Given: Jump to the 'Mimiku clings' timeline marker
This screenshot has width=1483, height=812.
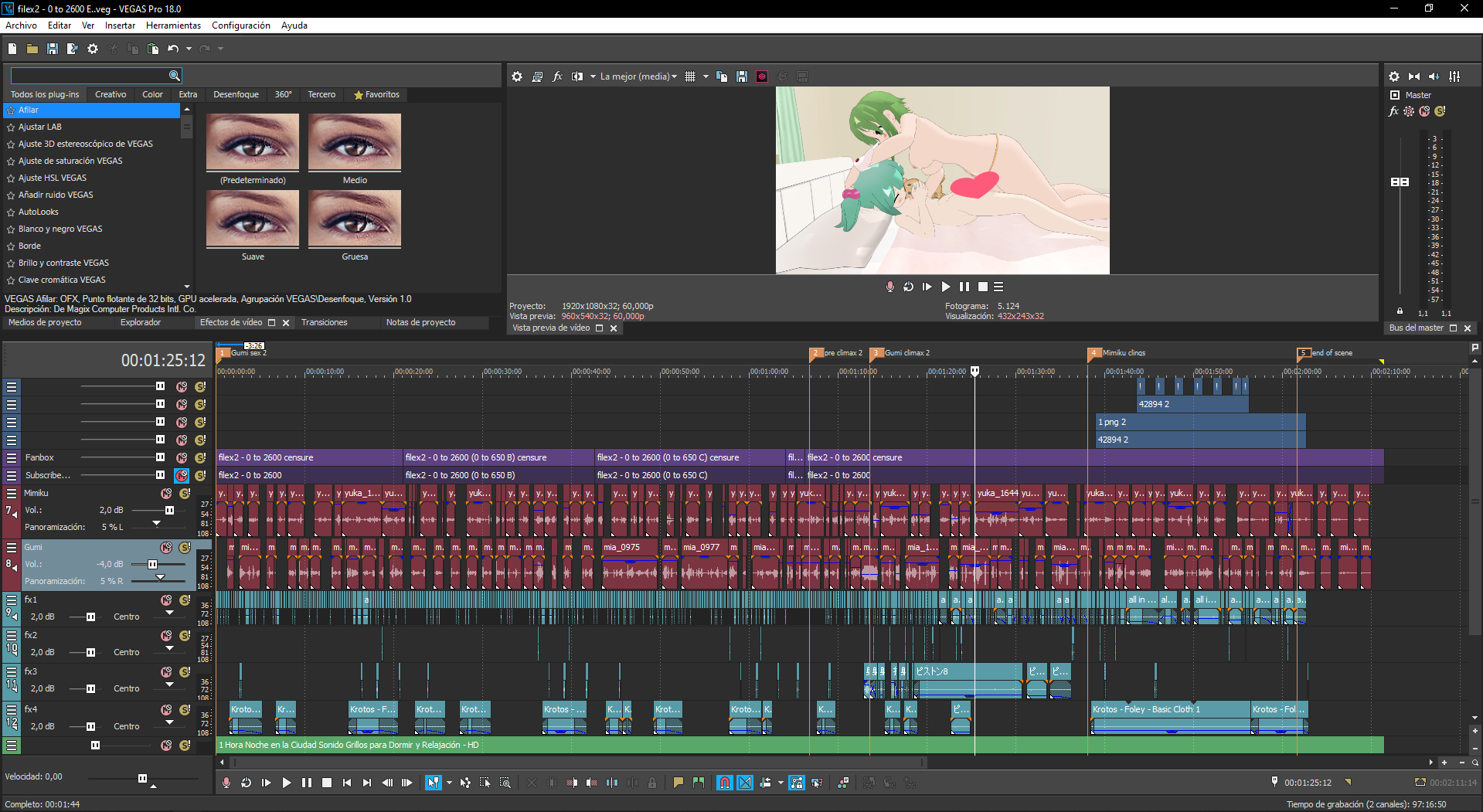Looking at the screenshot, I should pos(1094,353).
